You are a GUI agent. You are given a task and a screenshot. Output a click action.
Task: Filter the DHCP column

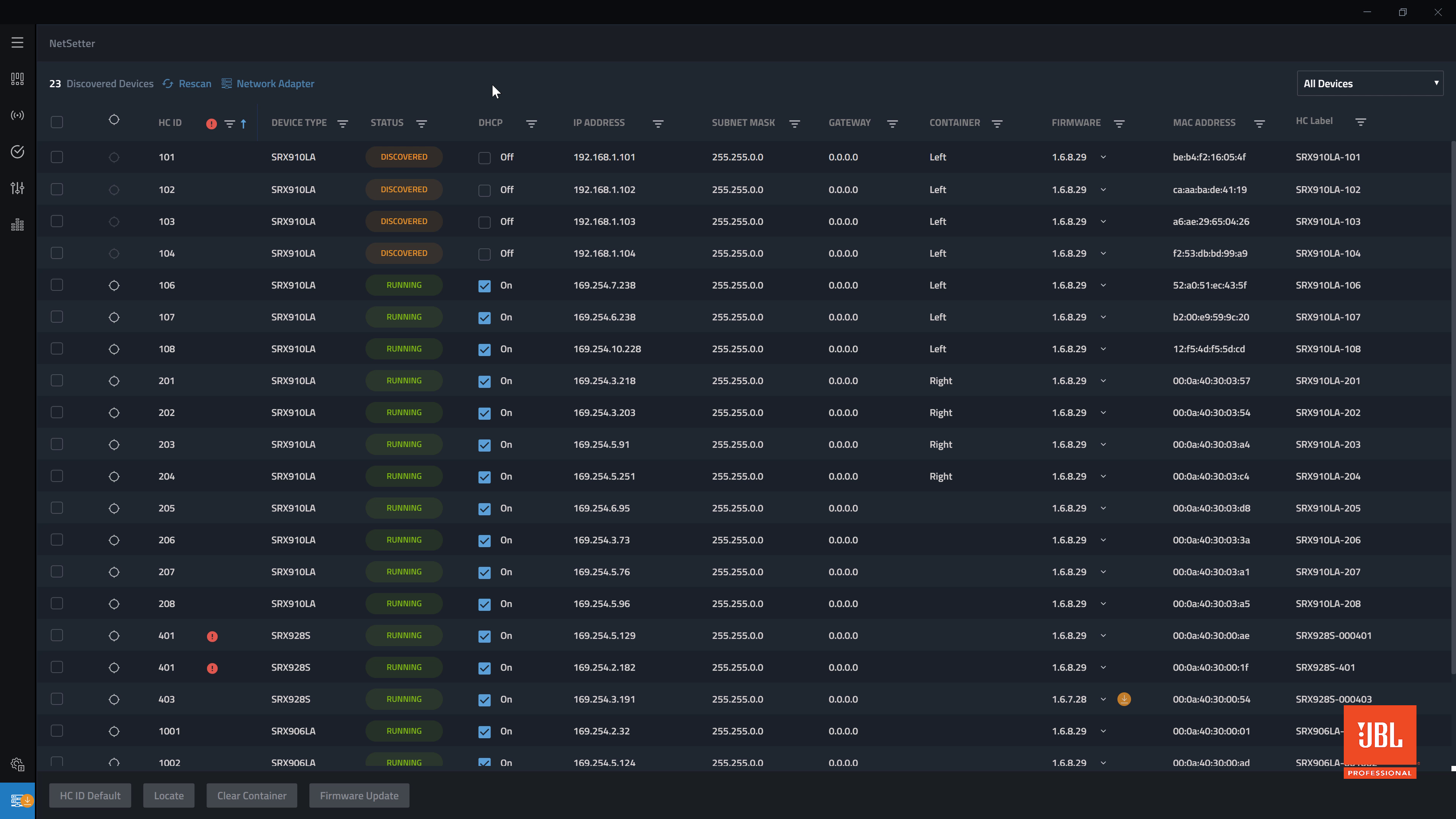tap(531, 124)
